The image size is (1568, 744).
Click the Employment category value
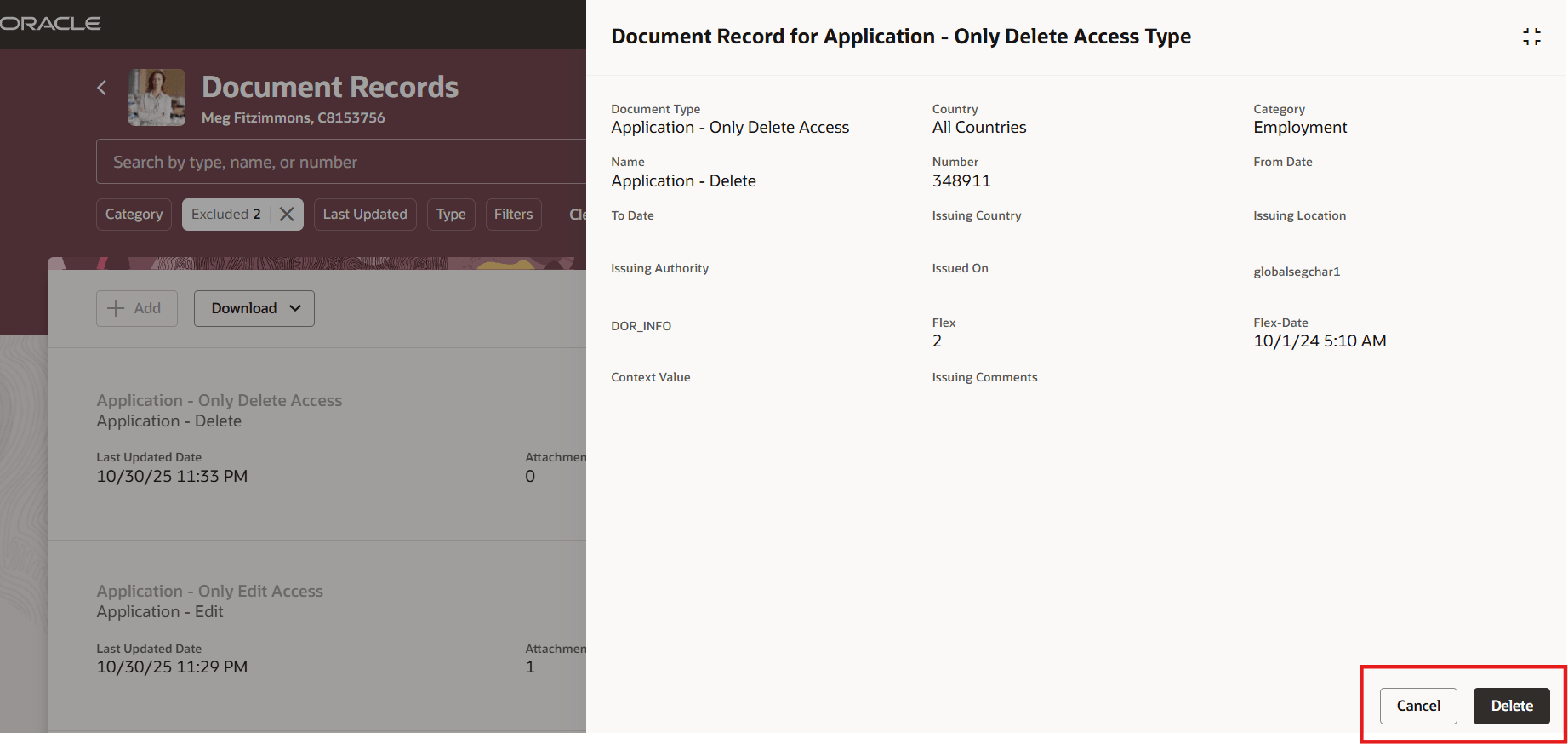click(1300, 127)
